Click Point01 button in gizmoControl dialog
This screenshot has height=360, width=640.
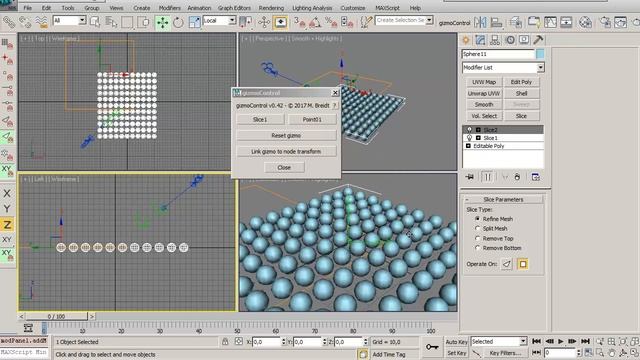point(312,120)
